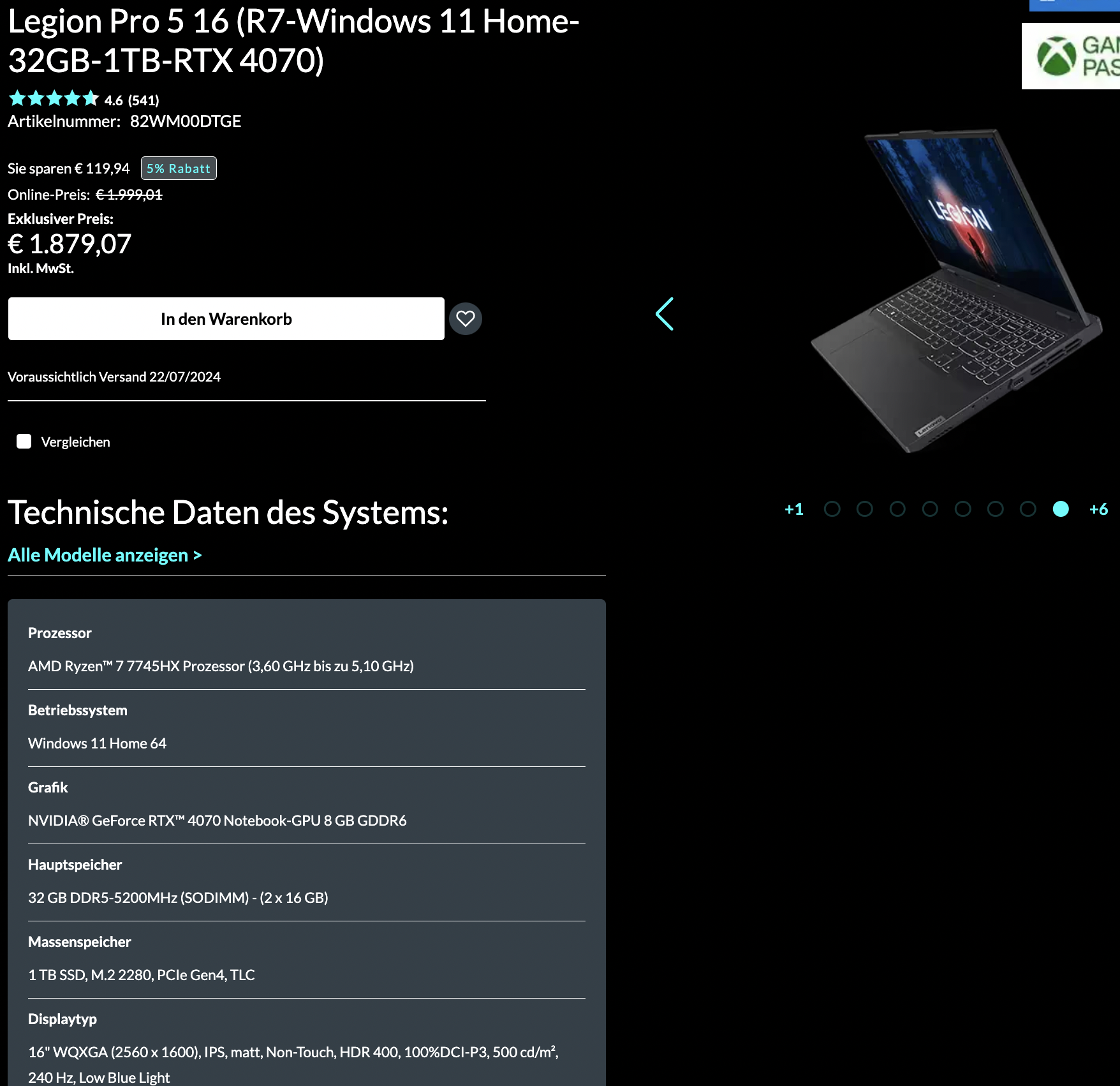Select the third carousel dot
This screenshot has height=1086, width=1120.
tap(897, 509)
